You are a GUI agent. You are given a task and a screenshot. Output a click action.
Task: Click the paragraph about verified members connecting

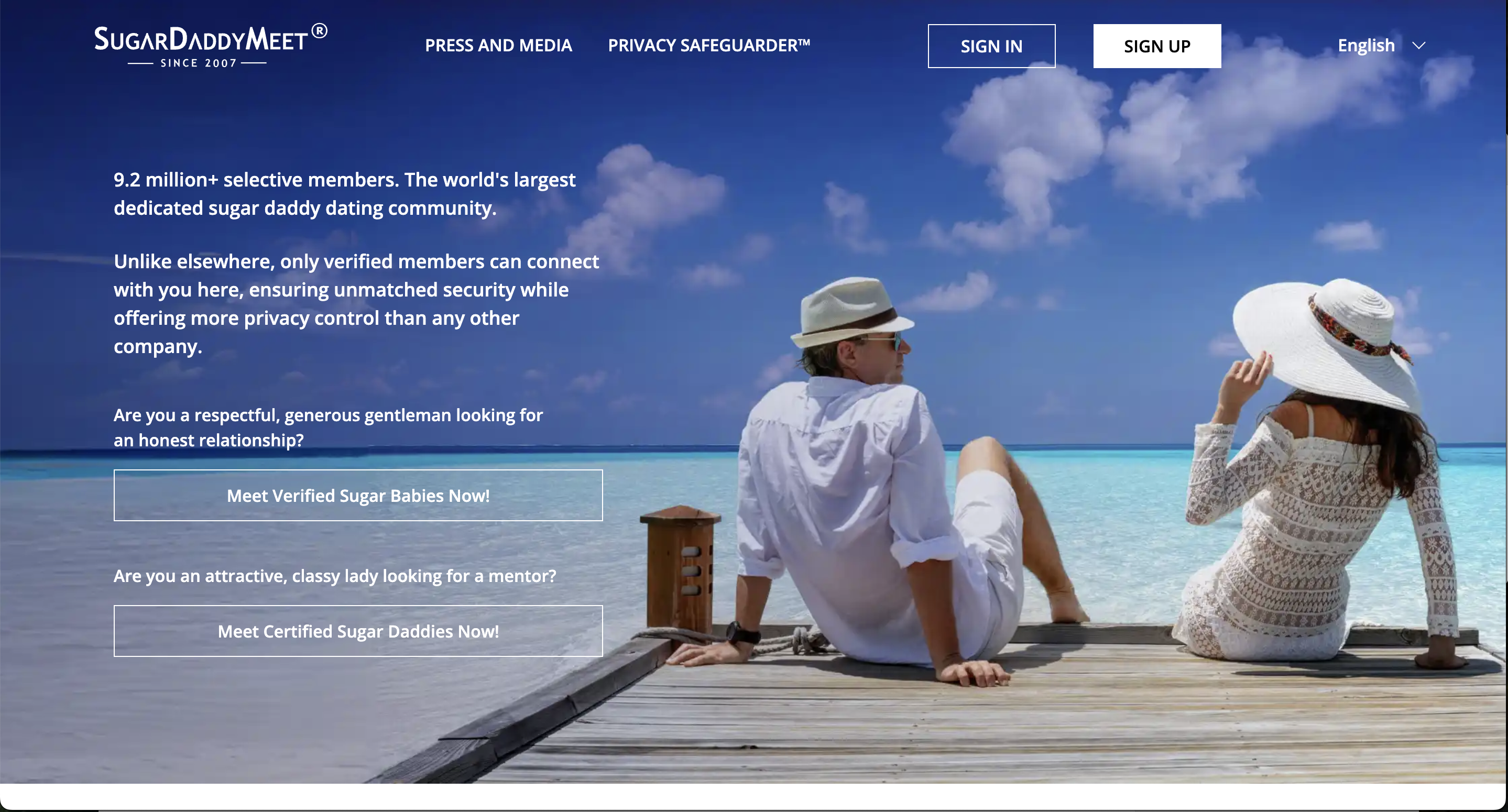click(x=356, y=303)
